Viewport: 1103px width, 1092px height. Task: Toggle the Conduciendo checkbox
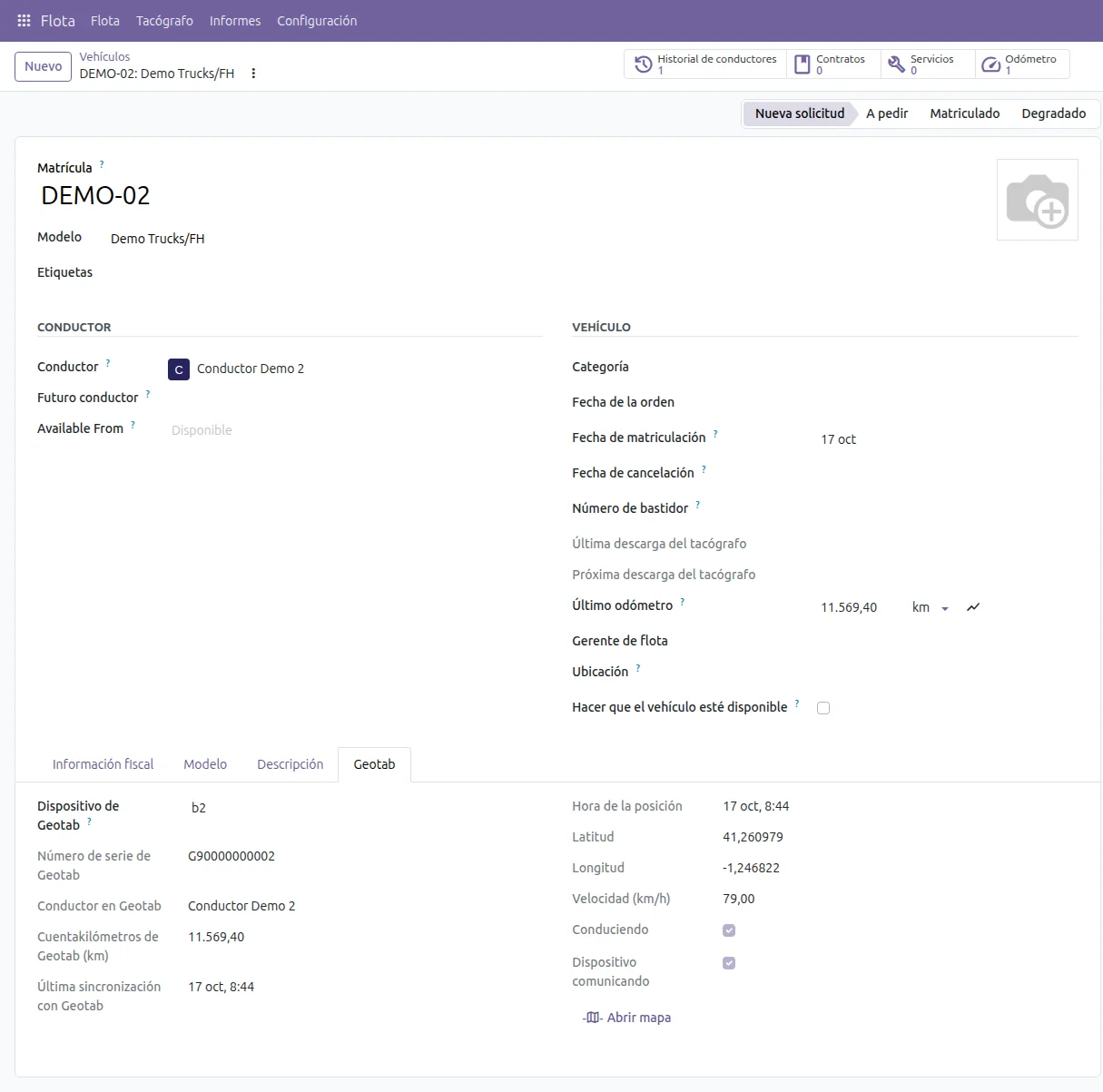(729, 930)
